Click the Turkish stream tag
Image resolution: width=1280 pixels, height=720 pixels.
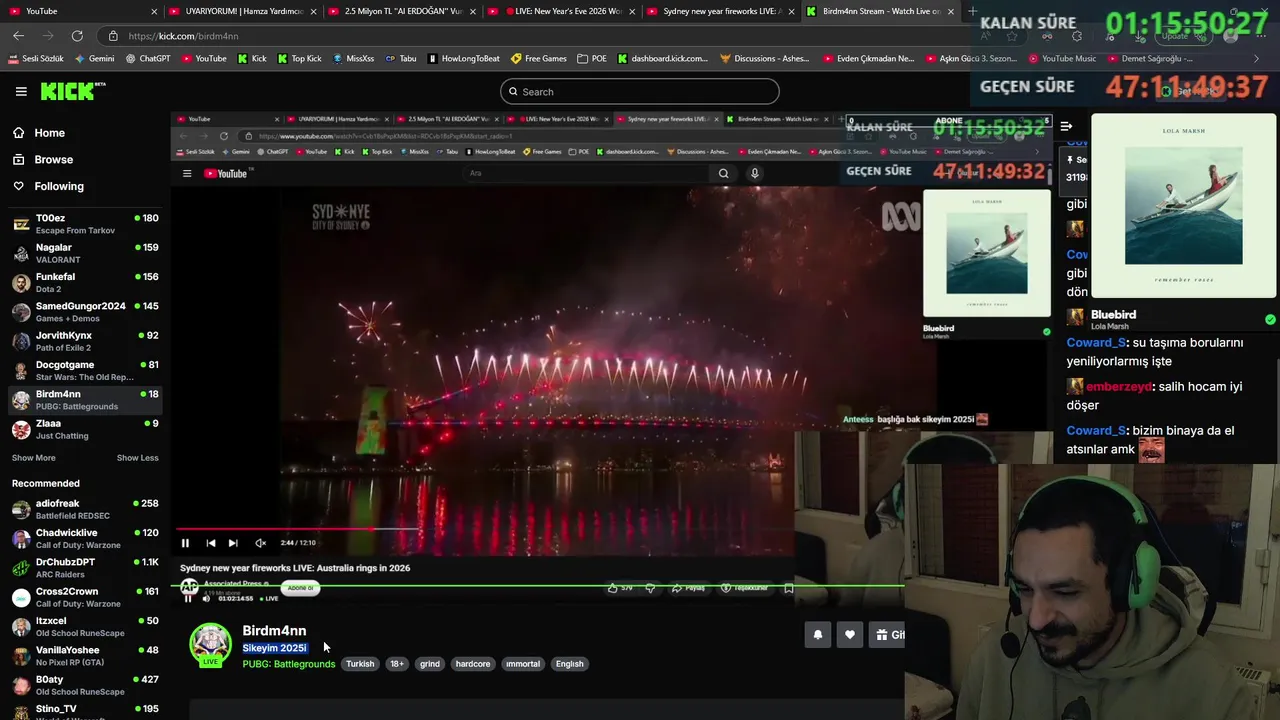tap(360, 664)
